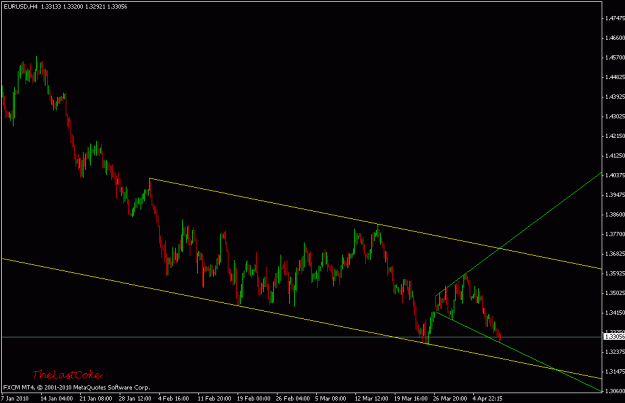Click the '7 Jan 2010' date label
This screenshot has height=403, width=625.
point(15,398)
